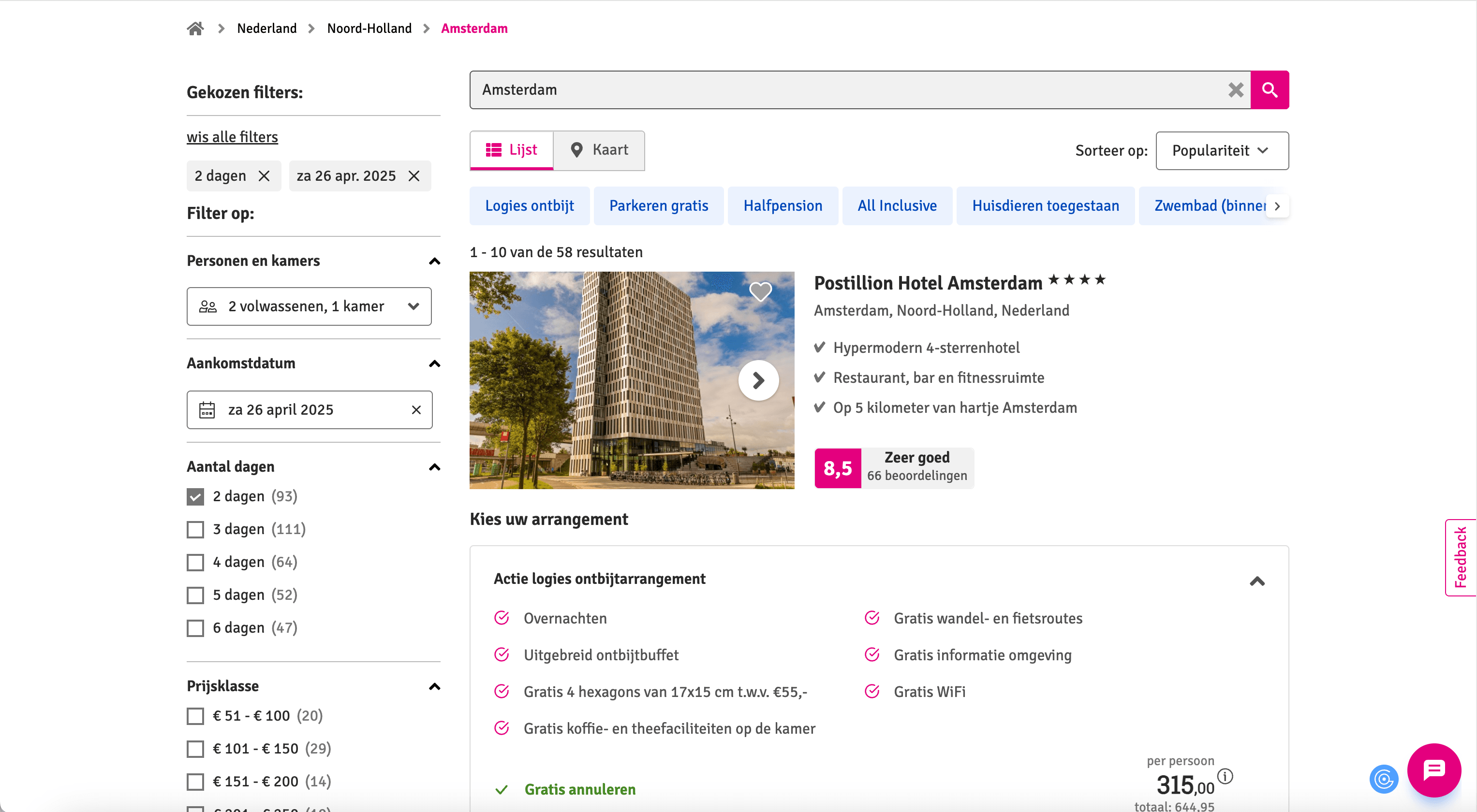
Task: Uncheck the 2 dagen filter
Action: click(x=195, y=496)
